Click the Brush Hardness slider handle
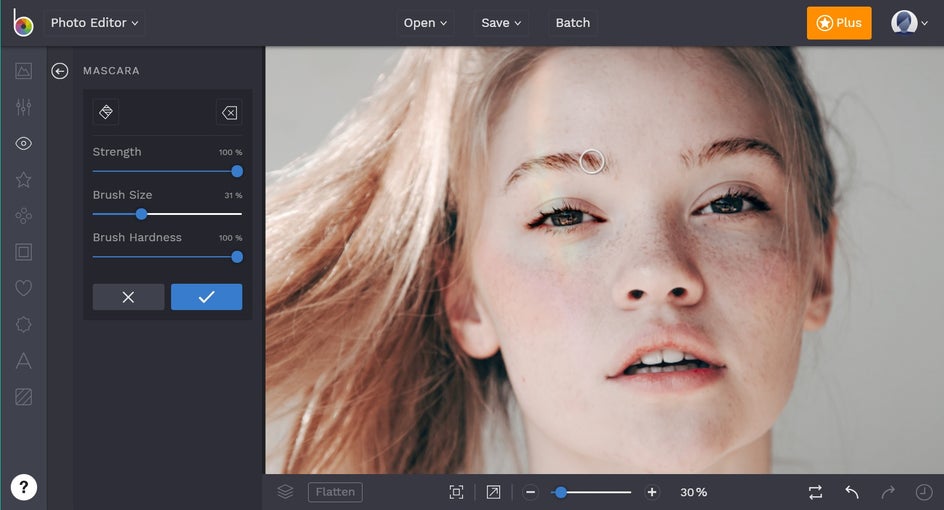 point(237,257)
